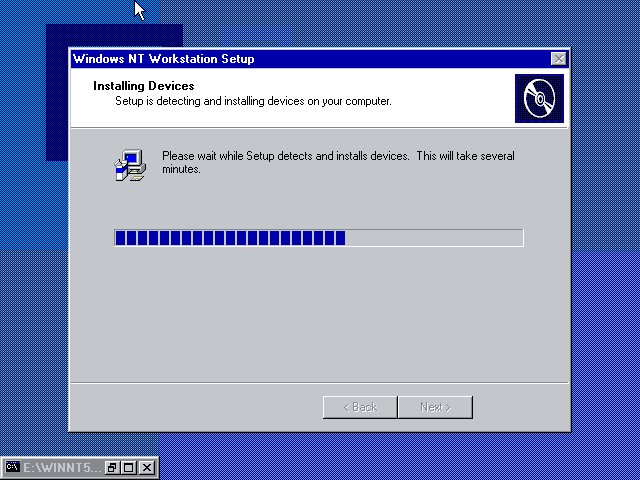Click the empty gray area below progress bar

pyautogui.click(x=320, y=310)
